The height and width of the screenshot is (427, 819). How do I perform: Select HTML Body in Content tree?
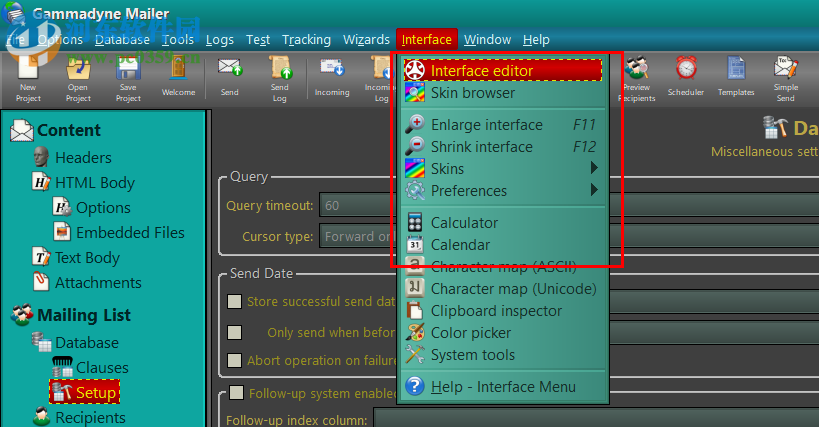click(95, 183)
